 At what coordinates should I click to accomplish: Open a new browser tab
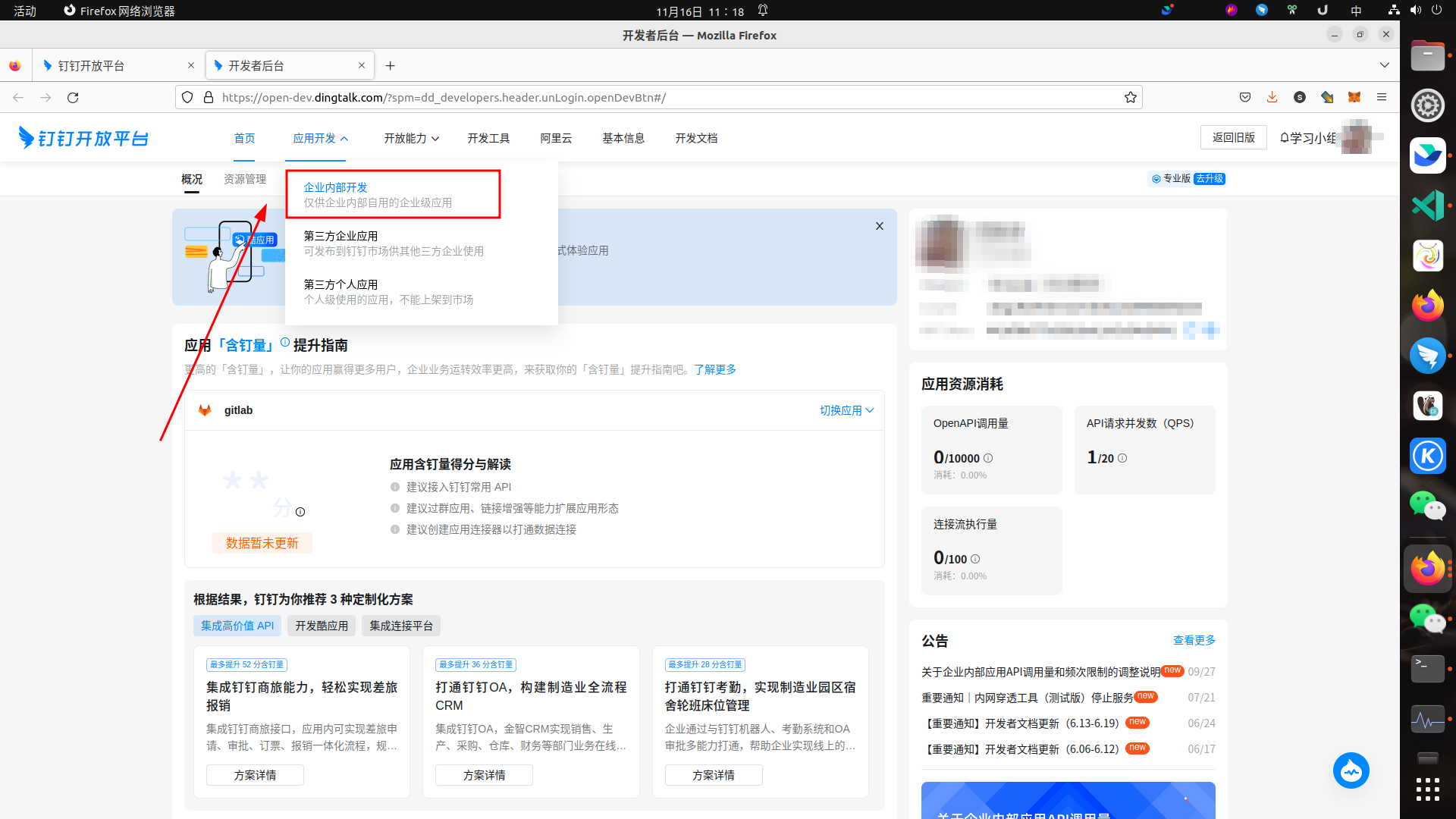(x=390, y=66)
